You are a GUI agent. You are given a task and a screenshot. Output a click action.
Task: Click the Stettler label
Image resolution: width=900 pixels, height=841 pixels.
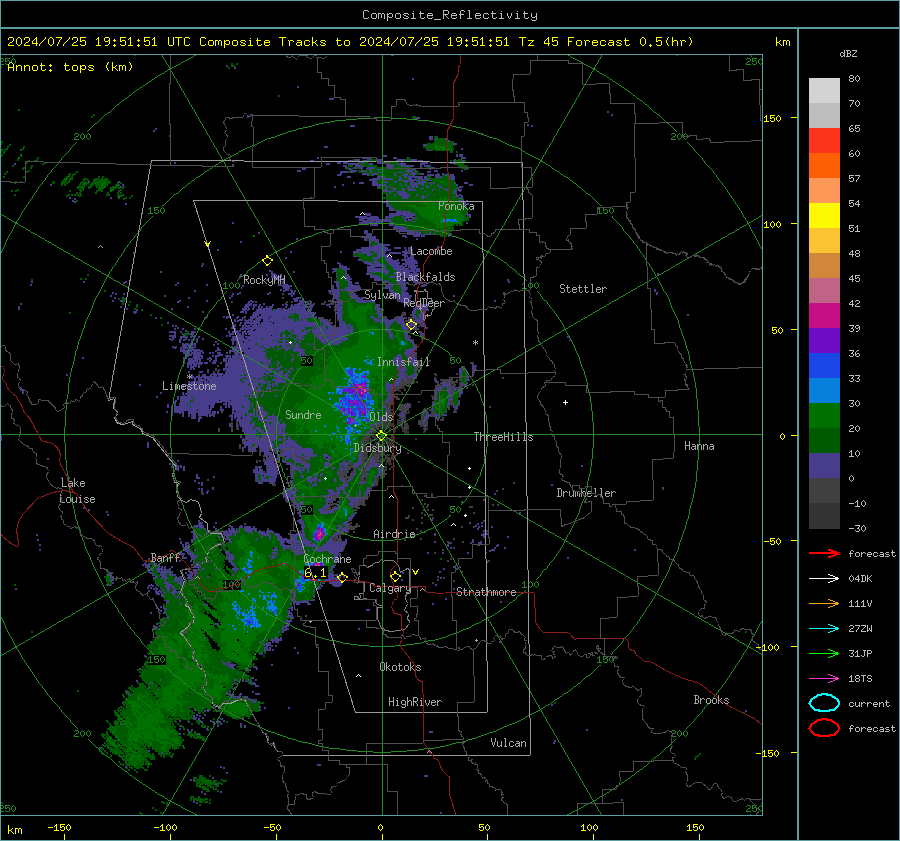coord(583,289)
